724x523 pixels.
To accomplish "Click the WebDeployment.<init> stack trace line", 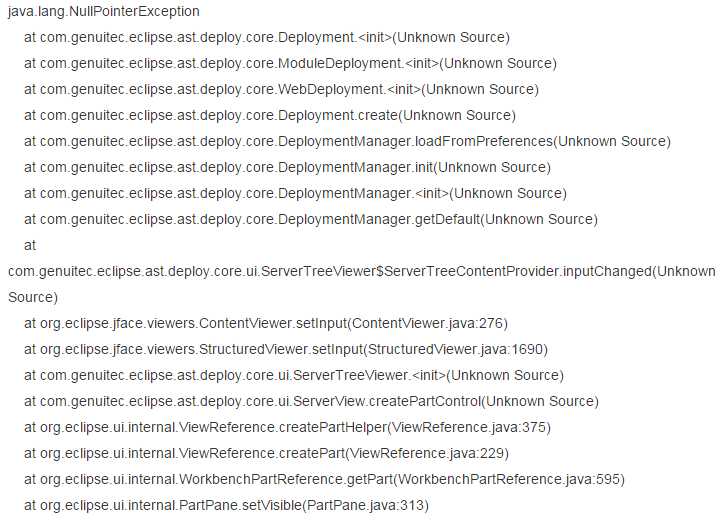I will pyautogui.click(x=280, y=89).
